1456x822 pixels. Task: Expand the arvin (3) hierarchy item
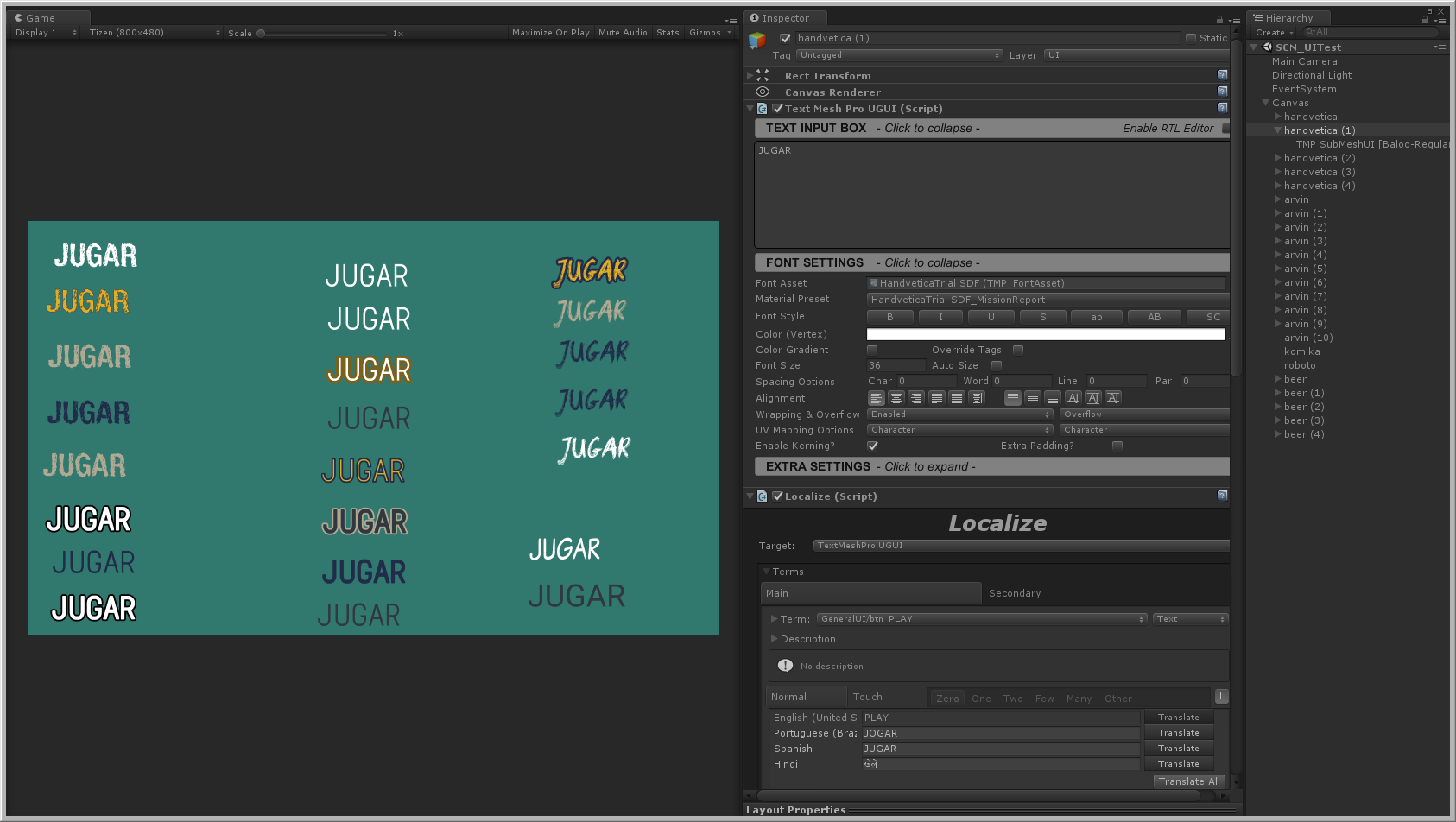coord(1278,241)
